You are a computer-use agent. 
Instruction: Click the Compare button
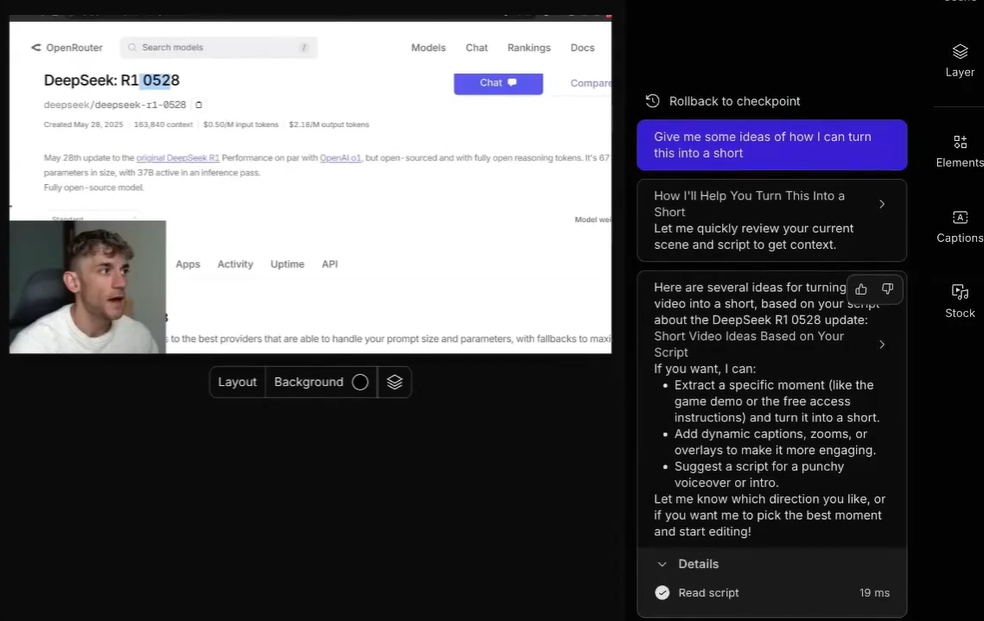(590, 83)
